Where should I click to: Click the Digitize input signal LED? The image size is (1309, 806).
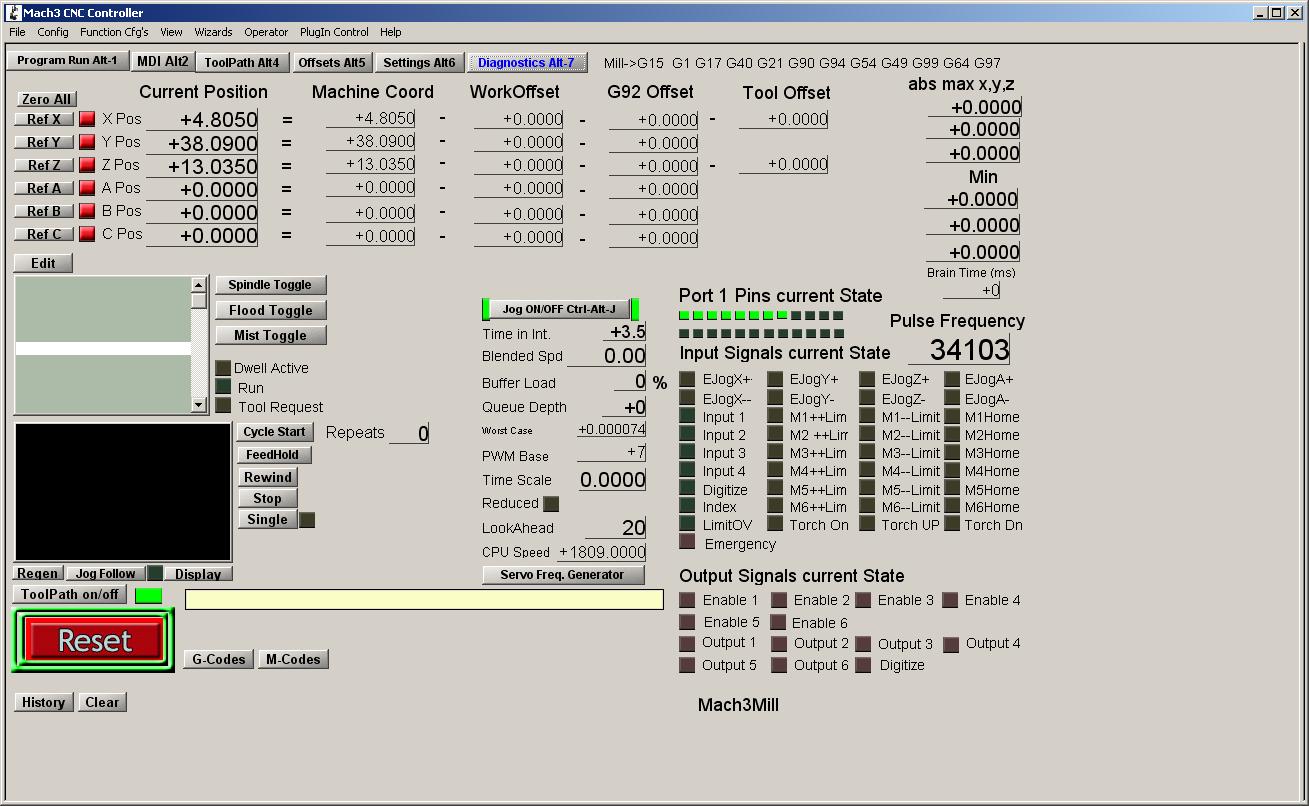[687, 489]
